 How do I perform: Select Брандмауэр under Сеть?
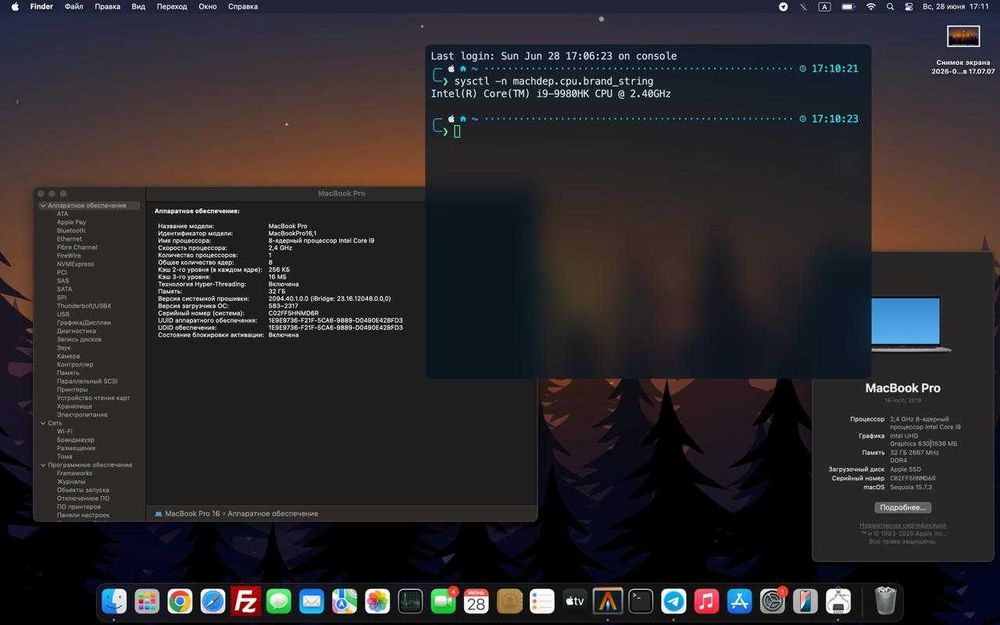coord(75,440)
